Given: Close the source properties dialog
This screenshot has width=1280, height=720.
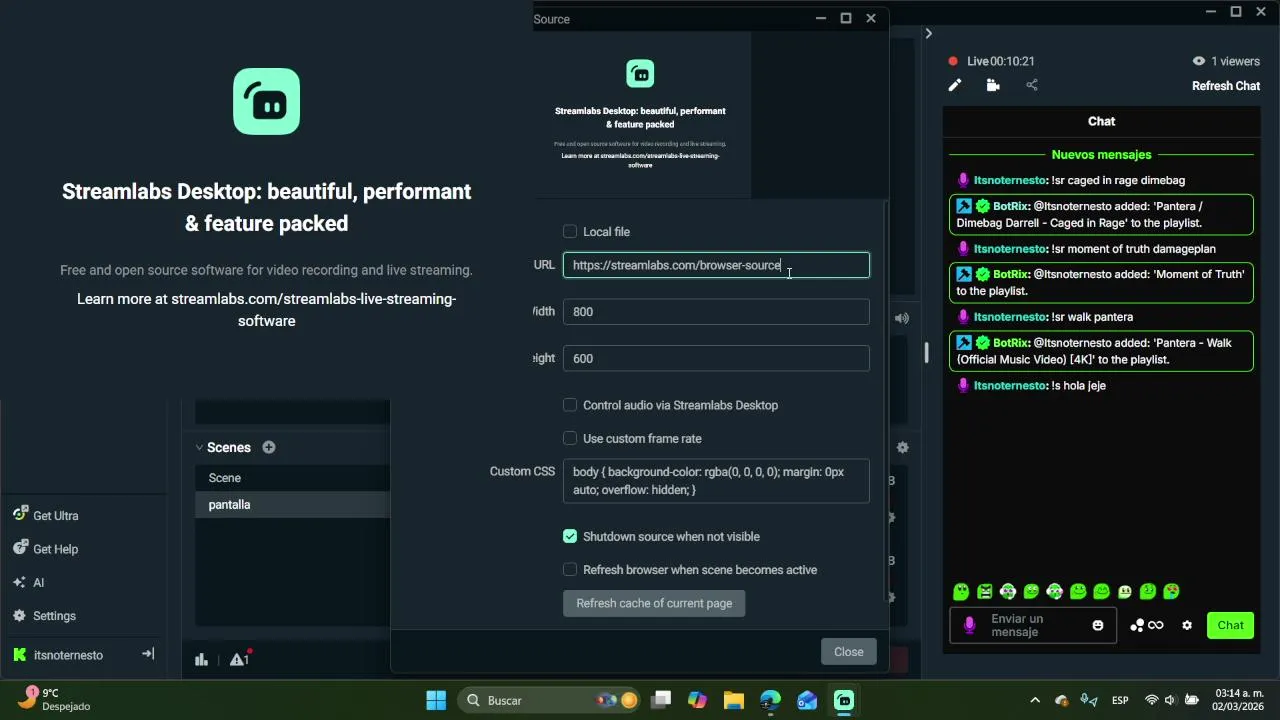Looking at the screenshot, I should [x=849, y=652].
